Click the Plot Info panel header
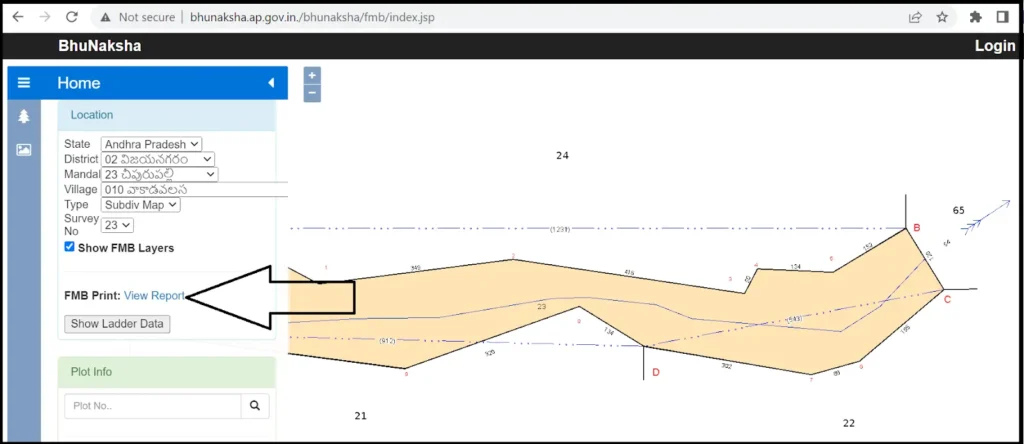This screenshot has height=444, width=1024. click(167, 372)
